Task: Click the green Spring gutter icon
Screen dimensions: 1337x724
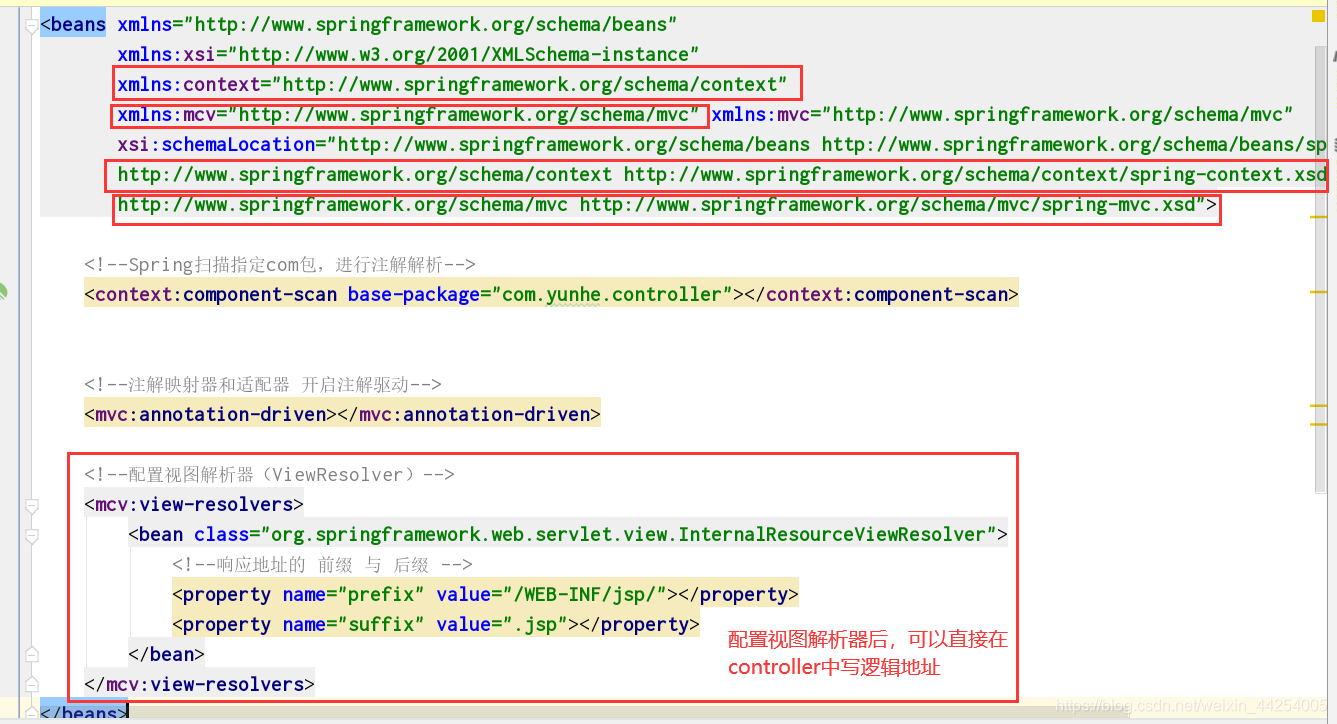Action: pyautogui.click(x=3, y=293)
